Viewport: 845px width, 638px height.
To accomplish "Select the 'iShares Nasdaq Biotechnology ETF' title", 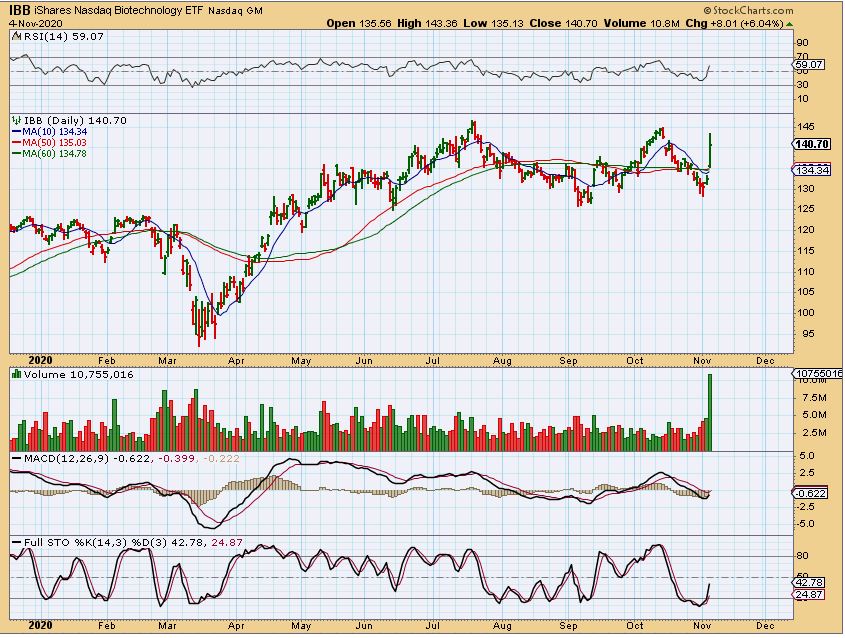I will point(119,10).
